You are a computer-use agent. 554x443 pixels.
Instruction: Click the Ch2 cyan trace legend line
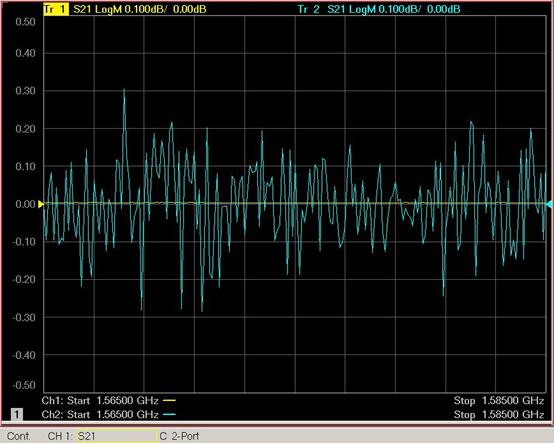tap(169, 414)
